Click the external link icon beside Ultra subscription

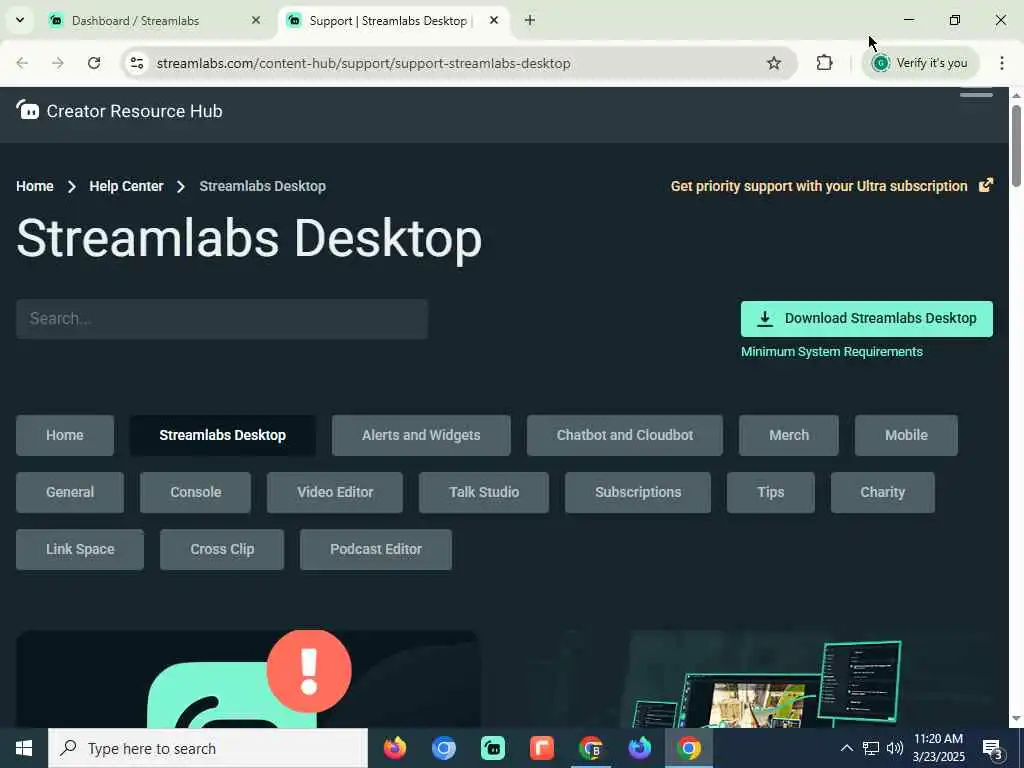[x=986, y=185]
